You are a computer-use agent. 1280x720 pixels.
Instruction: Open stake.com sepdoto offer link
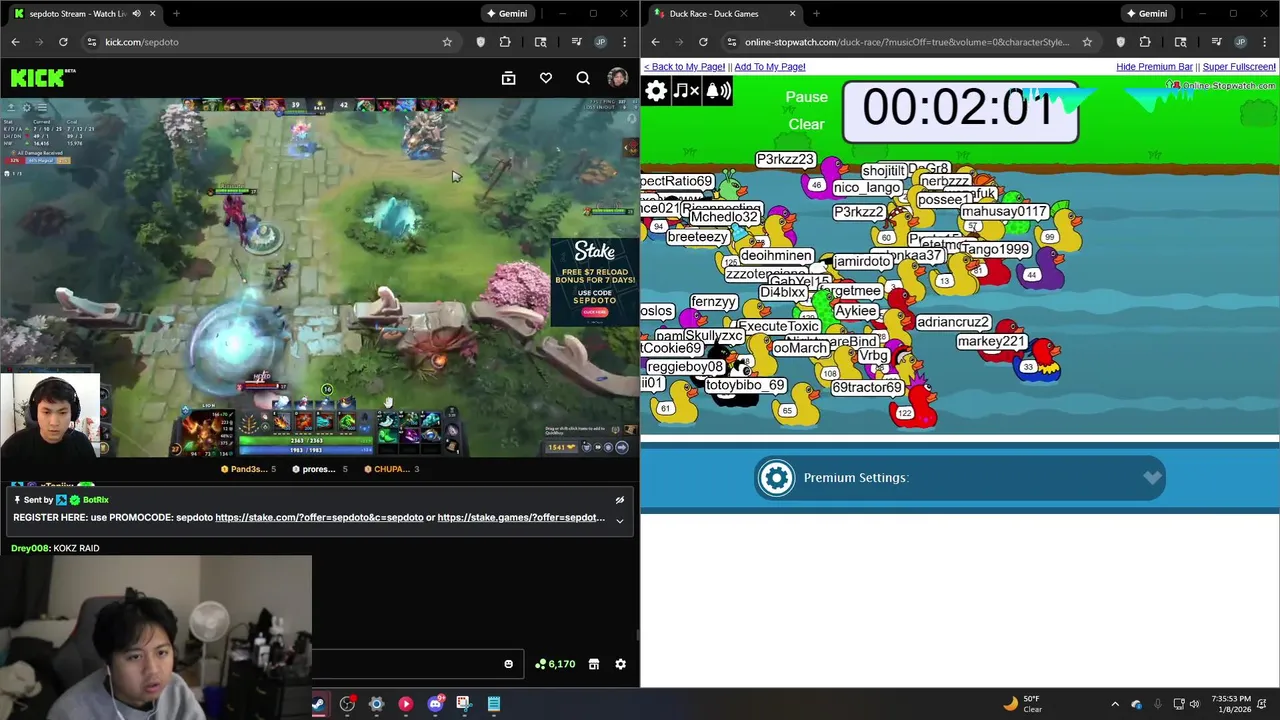(319, 518)
